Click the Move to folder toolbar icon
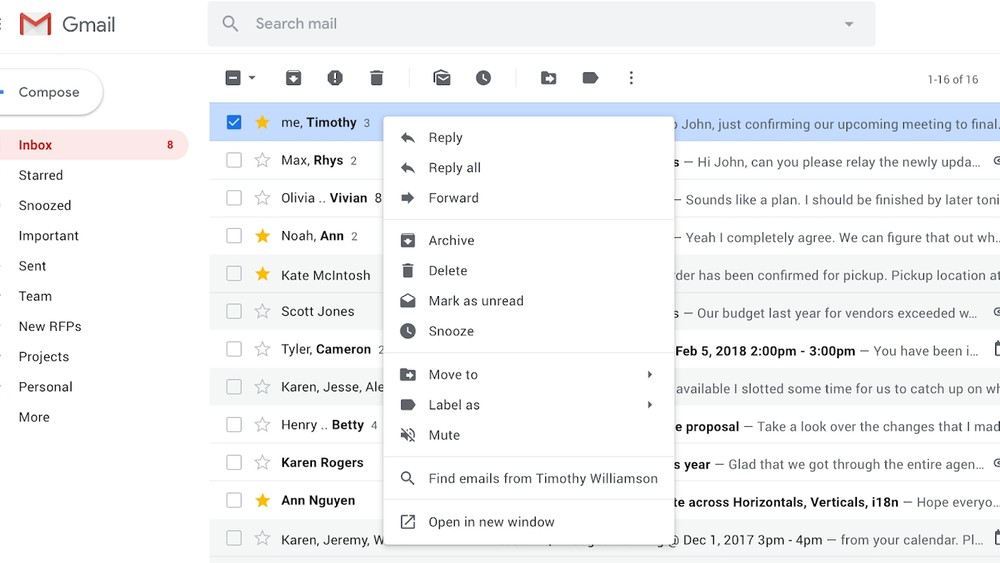Image resolution: width=1000 pixels, height=563 pixels. 548,78
